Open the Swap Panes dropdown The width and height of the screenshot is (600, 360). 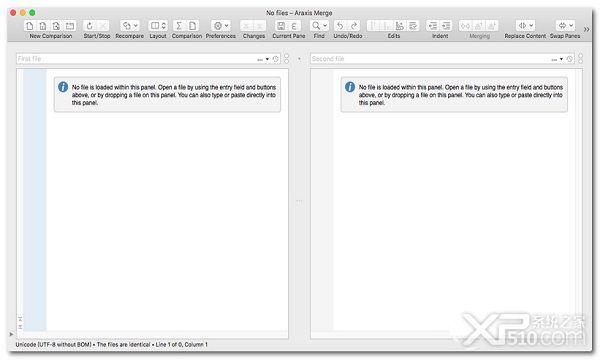(565, 26)
